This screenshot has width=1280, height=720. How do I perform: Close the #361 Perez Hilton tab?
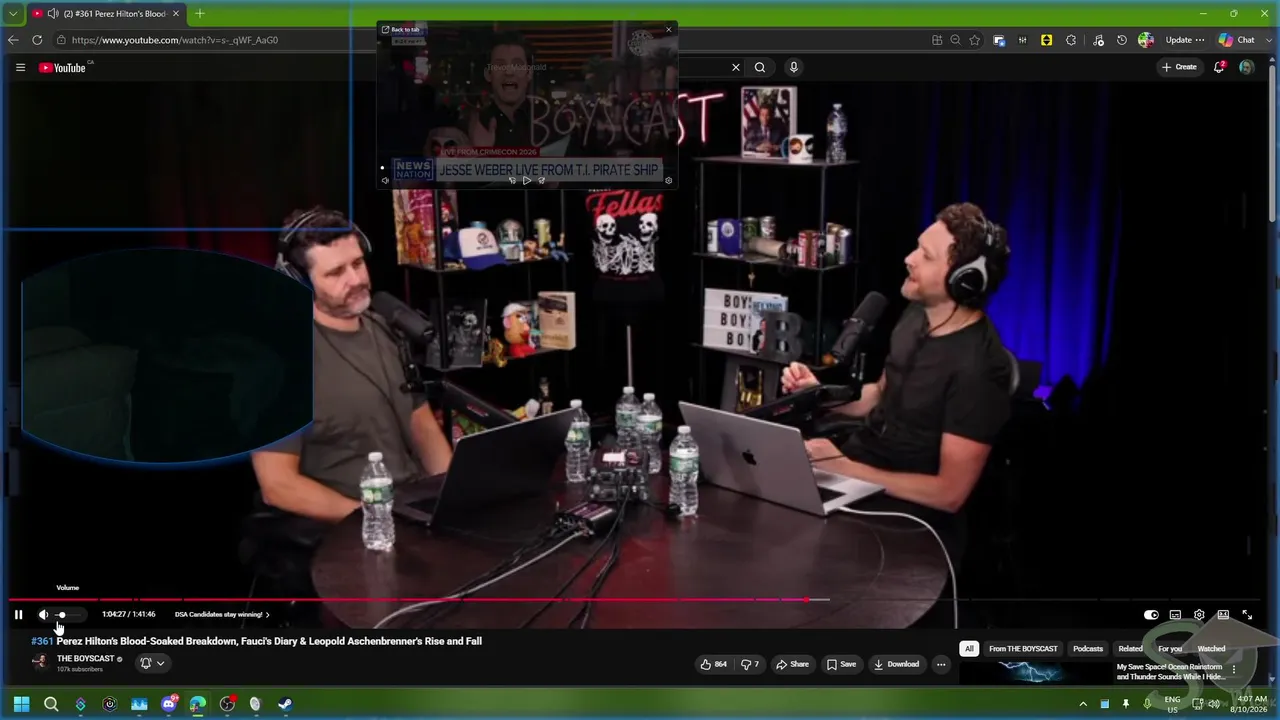pos(176,14)
